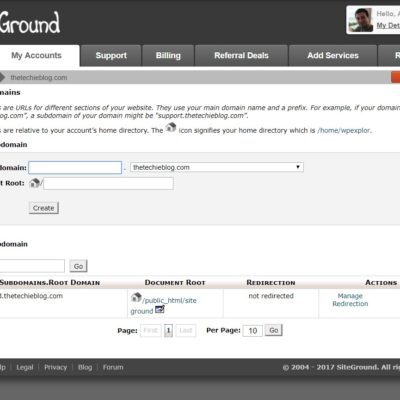Click the arrow icon before thetechieblog.com breadcrumb

coord(2,77)
